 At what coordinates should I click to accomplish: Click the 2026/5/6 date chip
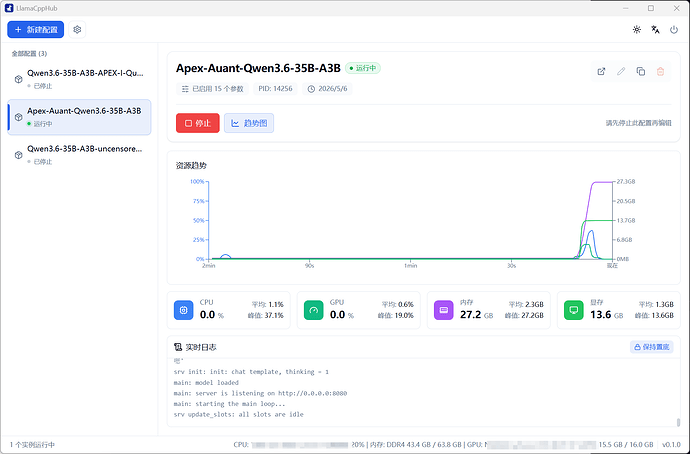click(x=327, y=89)
